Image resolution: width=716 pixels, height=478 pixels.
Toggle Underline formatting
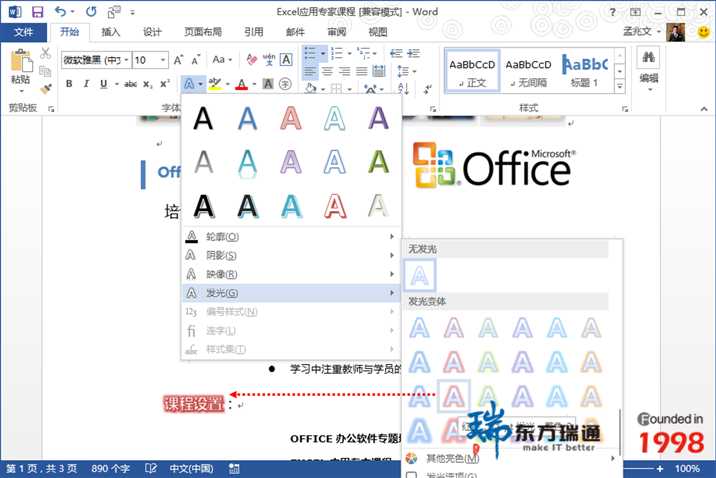[x=104, y=84]
